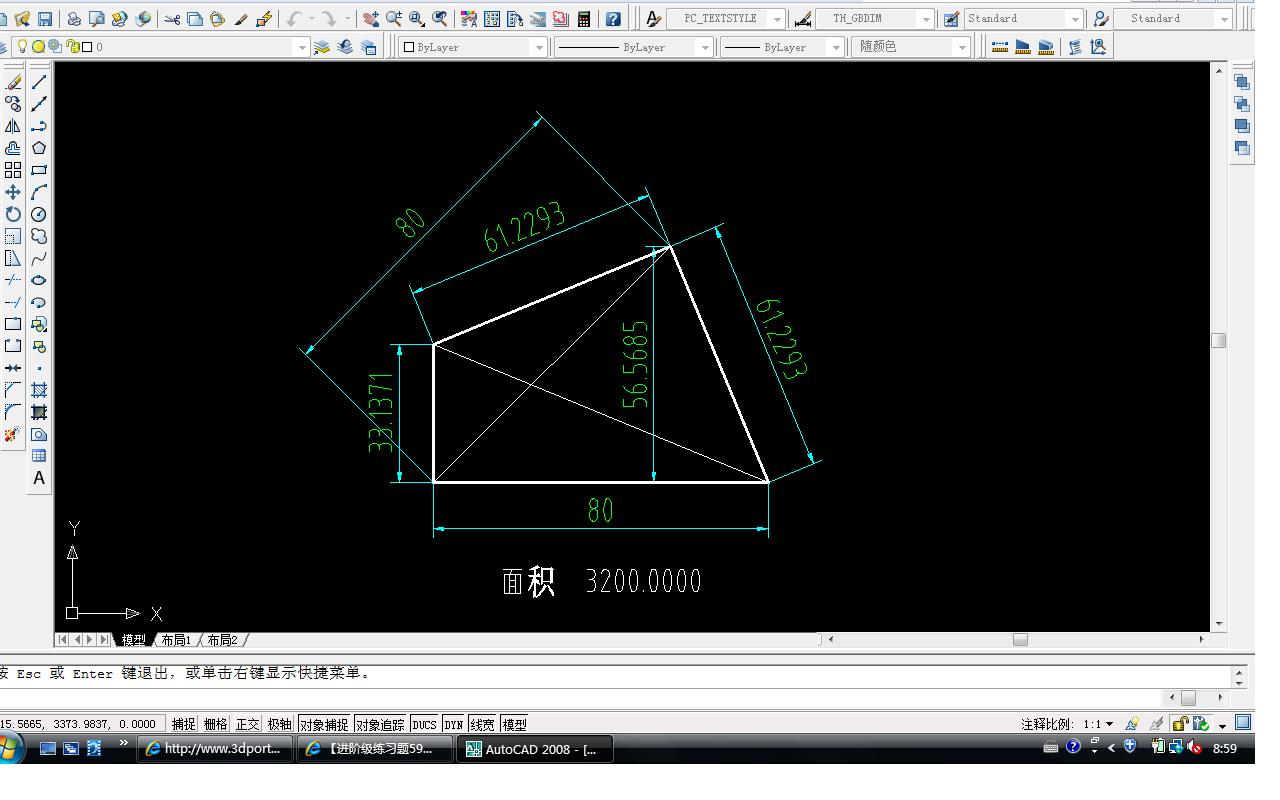Switch to the 模型 model tab
1280x800 pixels.
coord(133,640)
